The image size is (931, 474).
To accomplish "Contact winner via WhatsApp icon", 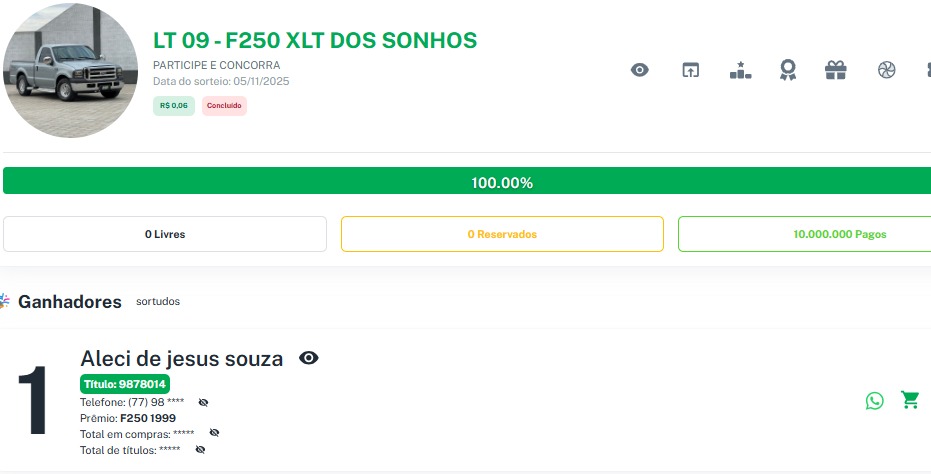I will coord(875,401).
